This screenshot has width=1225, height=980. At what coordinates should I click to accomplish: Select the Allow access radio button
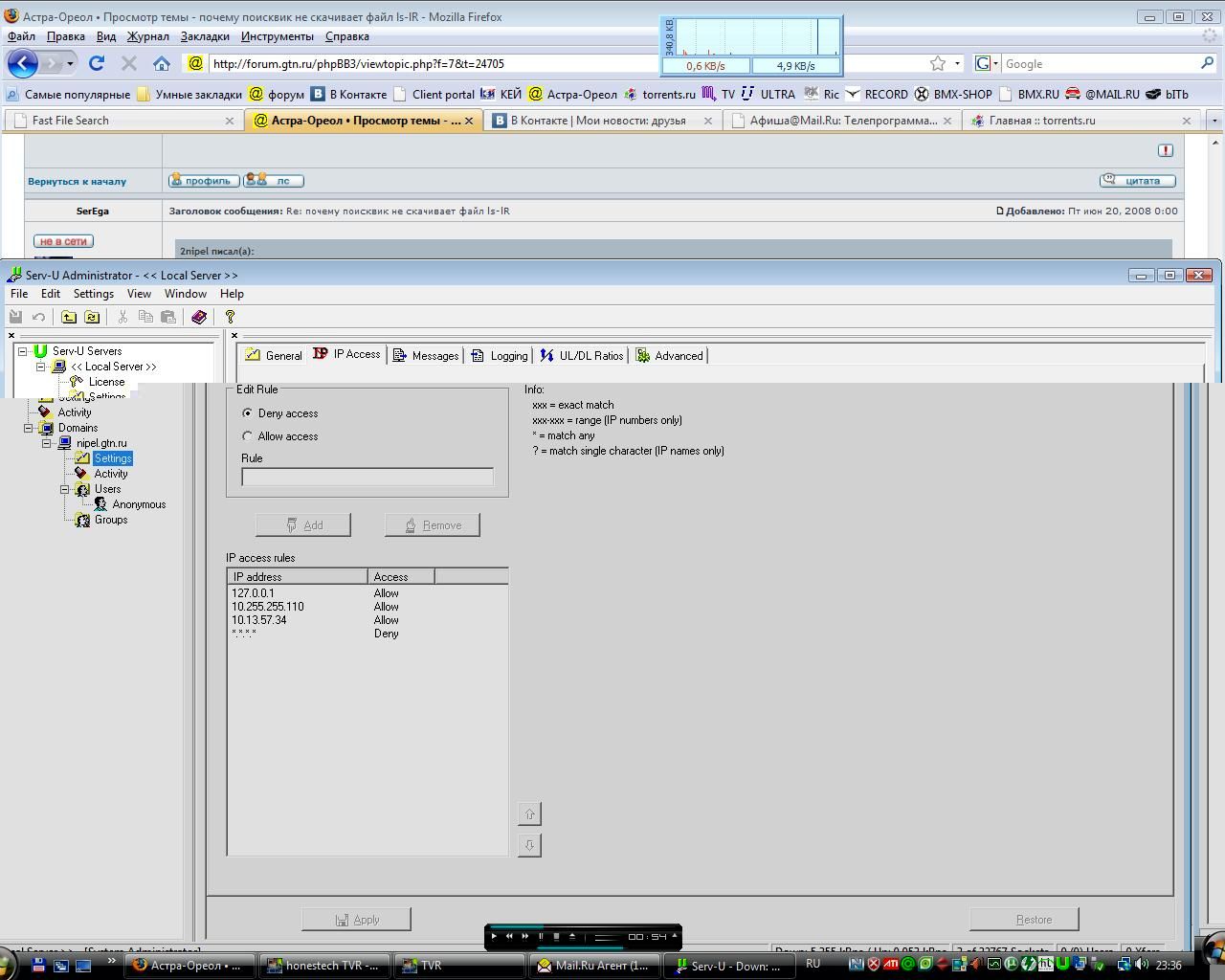[x=248, y=436]
